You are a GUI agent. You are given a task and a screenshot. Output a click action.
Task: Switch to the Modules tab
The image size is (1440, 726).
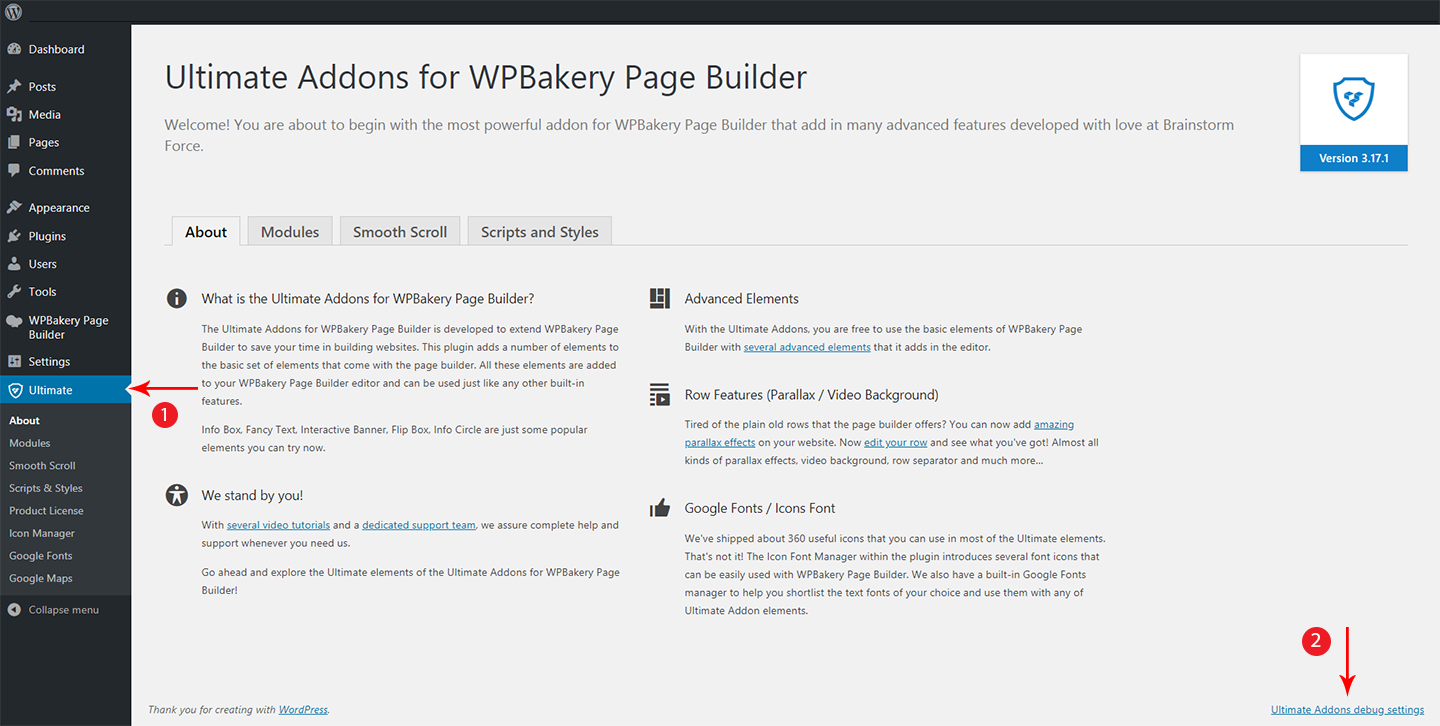pos(290,231)
